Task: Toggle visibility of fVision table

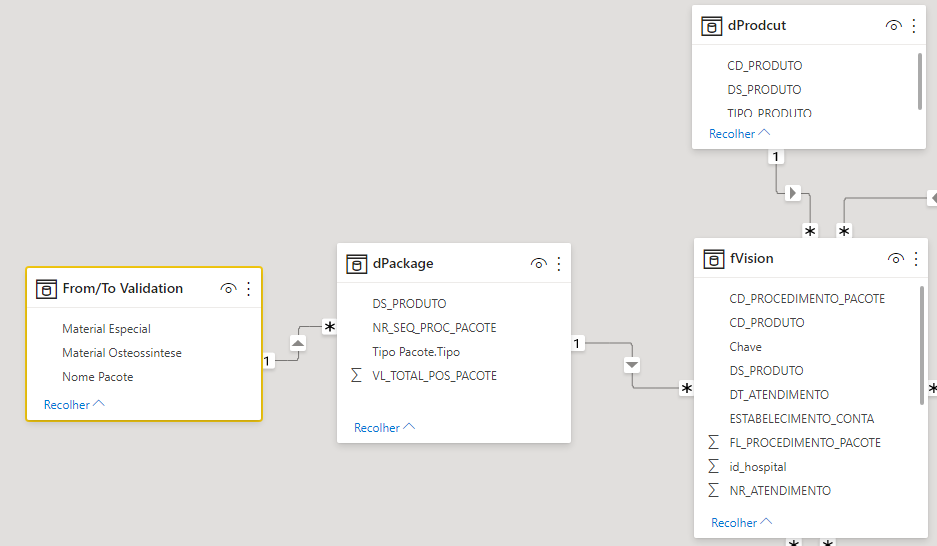Action: tap(896, 259)
